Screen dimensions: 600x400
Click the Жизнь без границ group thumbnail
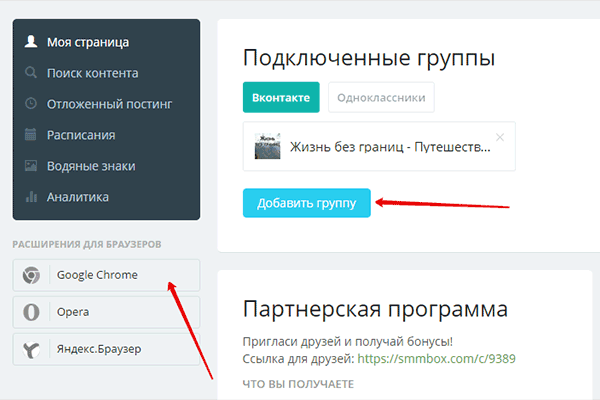(x=267, y=146)
